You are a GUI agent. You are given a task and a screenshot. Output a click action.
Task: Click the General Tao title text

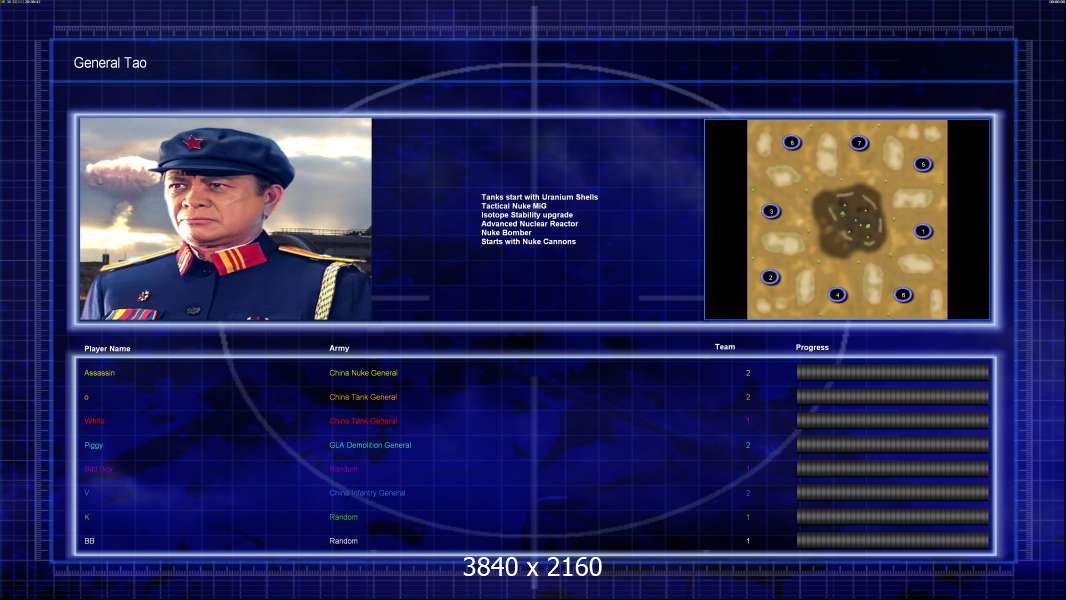[x=110, y=63]
